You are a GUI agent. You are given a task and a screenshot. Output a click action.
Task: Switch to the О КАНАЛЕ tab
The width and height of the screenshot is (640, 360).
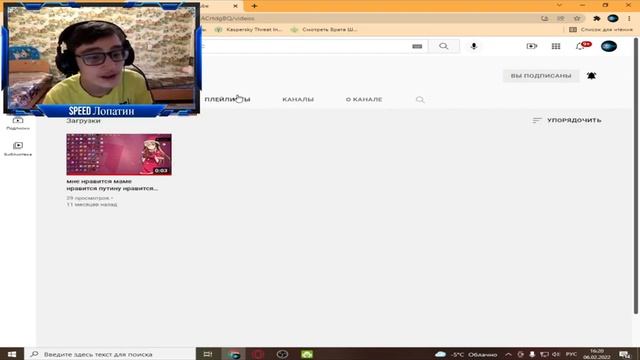coord(364,99)
